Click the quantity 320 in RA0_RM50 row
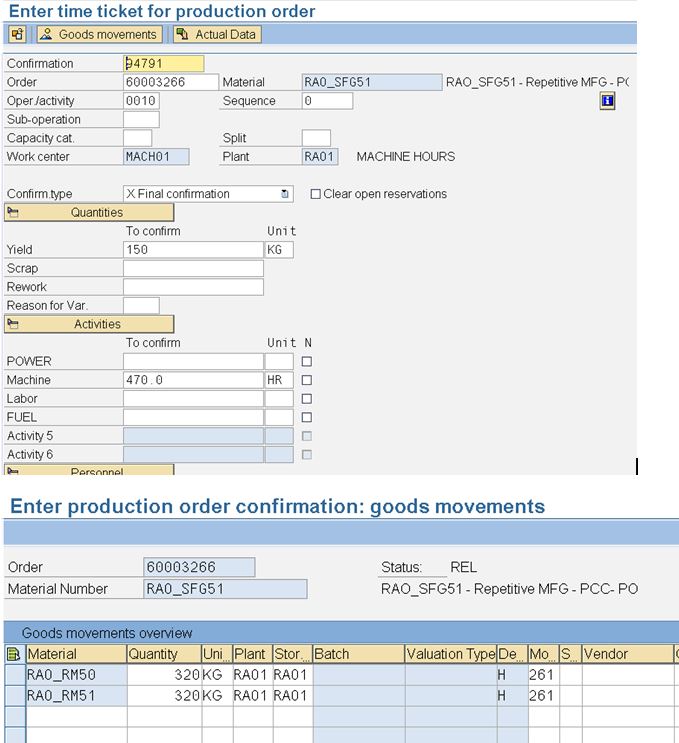The image size is (679, 743). [164, 675]
